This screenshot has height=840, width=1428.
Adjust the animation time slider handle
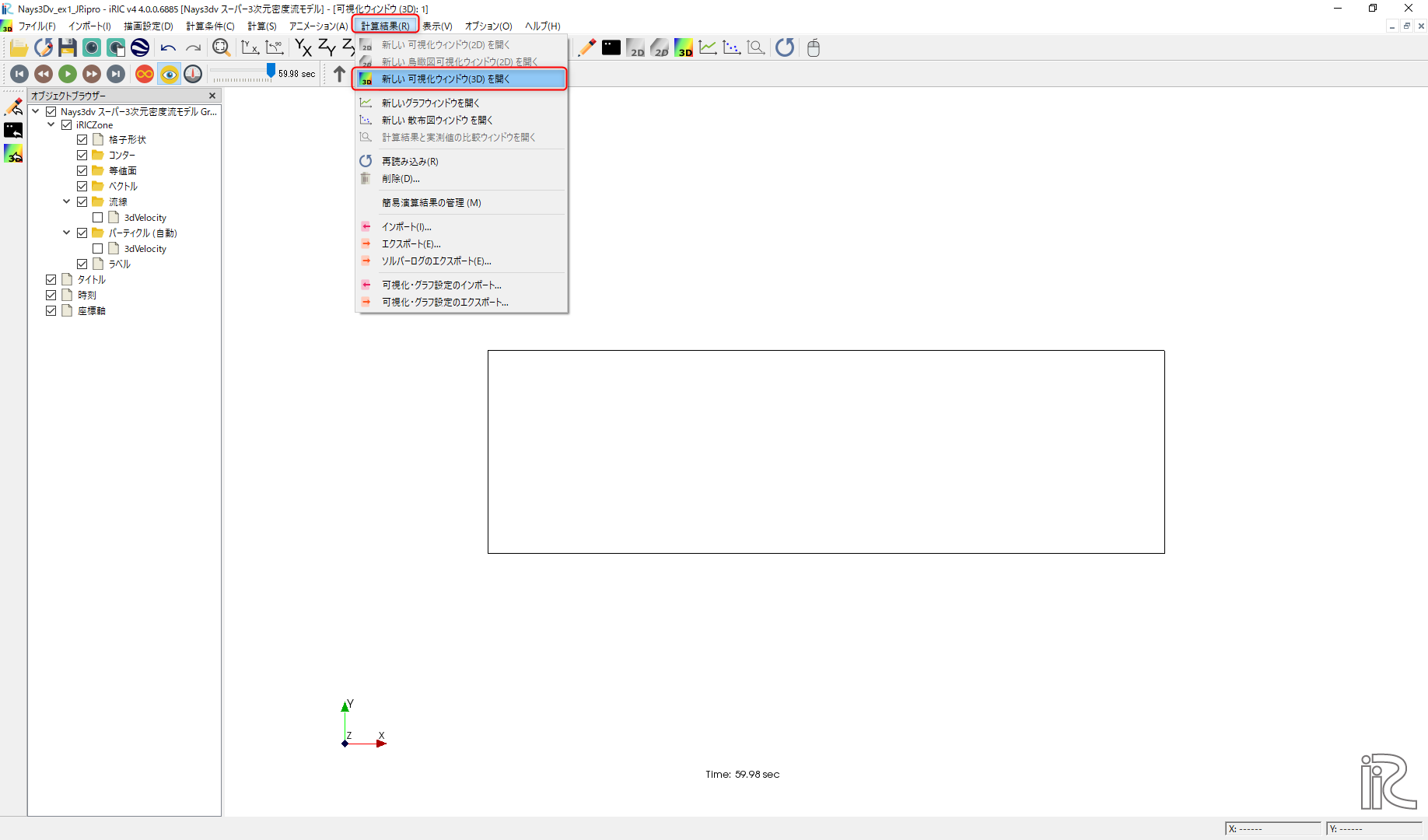[x=271, y=71]
